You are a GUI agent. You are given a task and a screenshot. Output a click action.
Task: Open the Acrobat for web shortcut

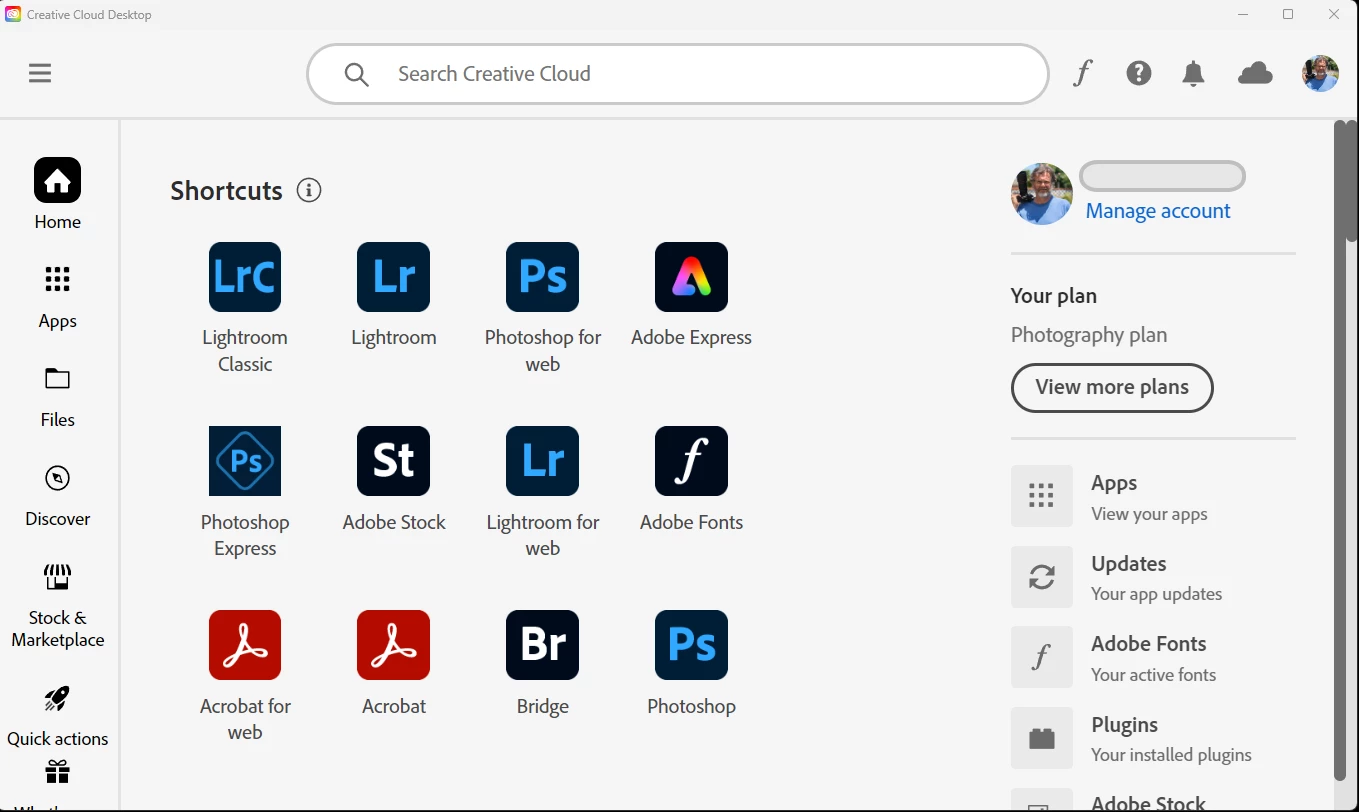click(x=245, y=676)
